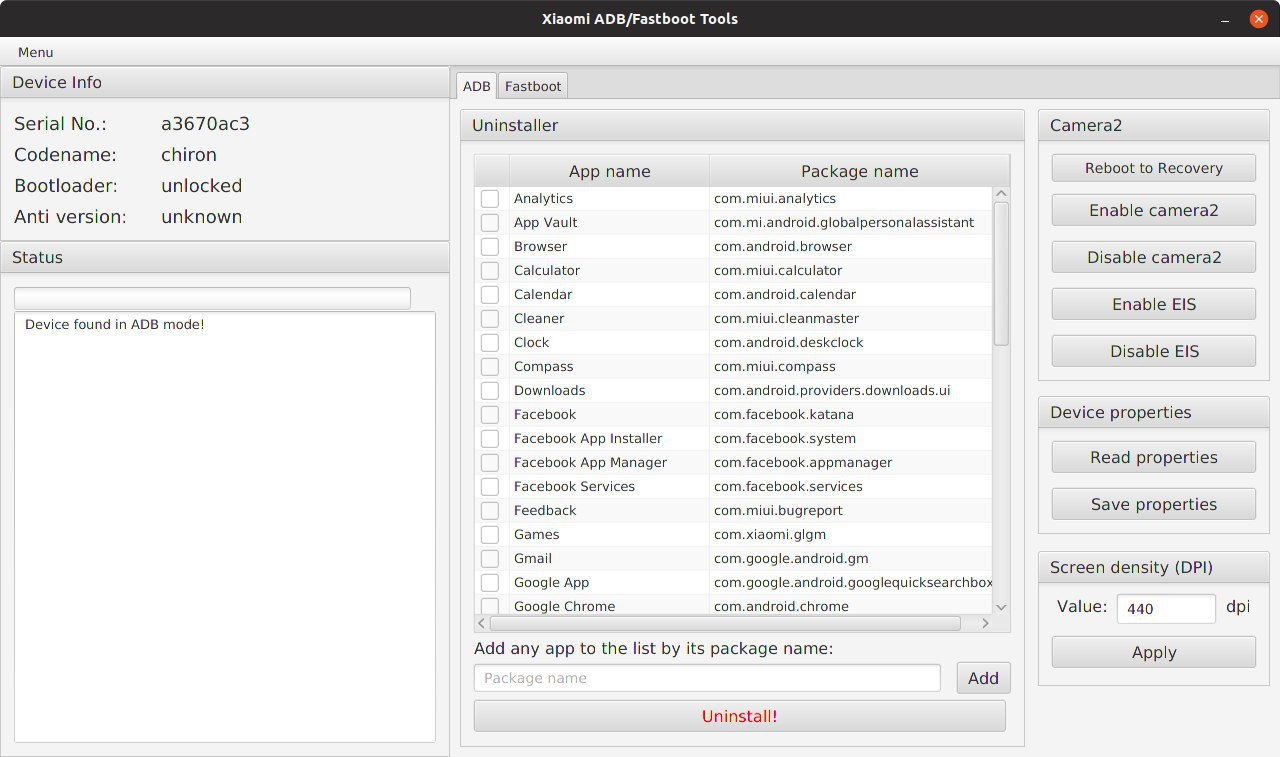
Task: Select com.miui.analytics package cell
Action: (851, 199)
